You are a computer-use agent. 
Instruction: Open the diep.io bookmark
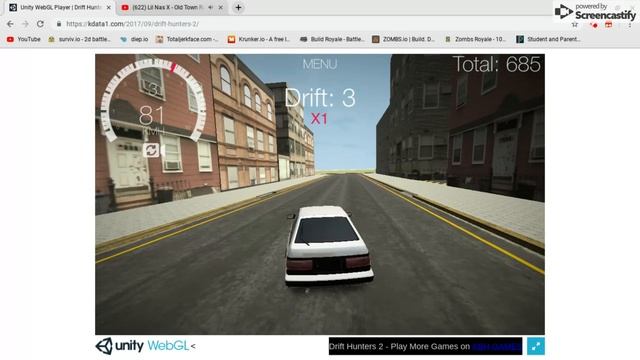pyautogui.click(x=134, y=39)
